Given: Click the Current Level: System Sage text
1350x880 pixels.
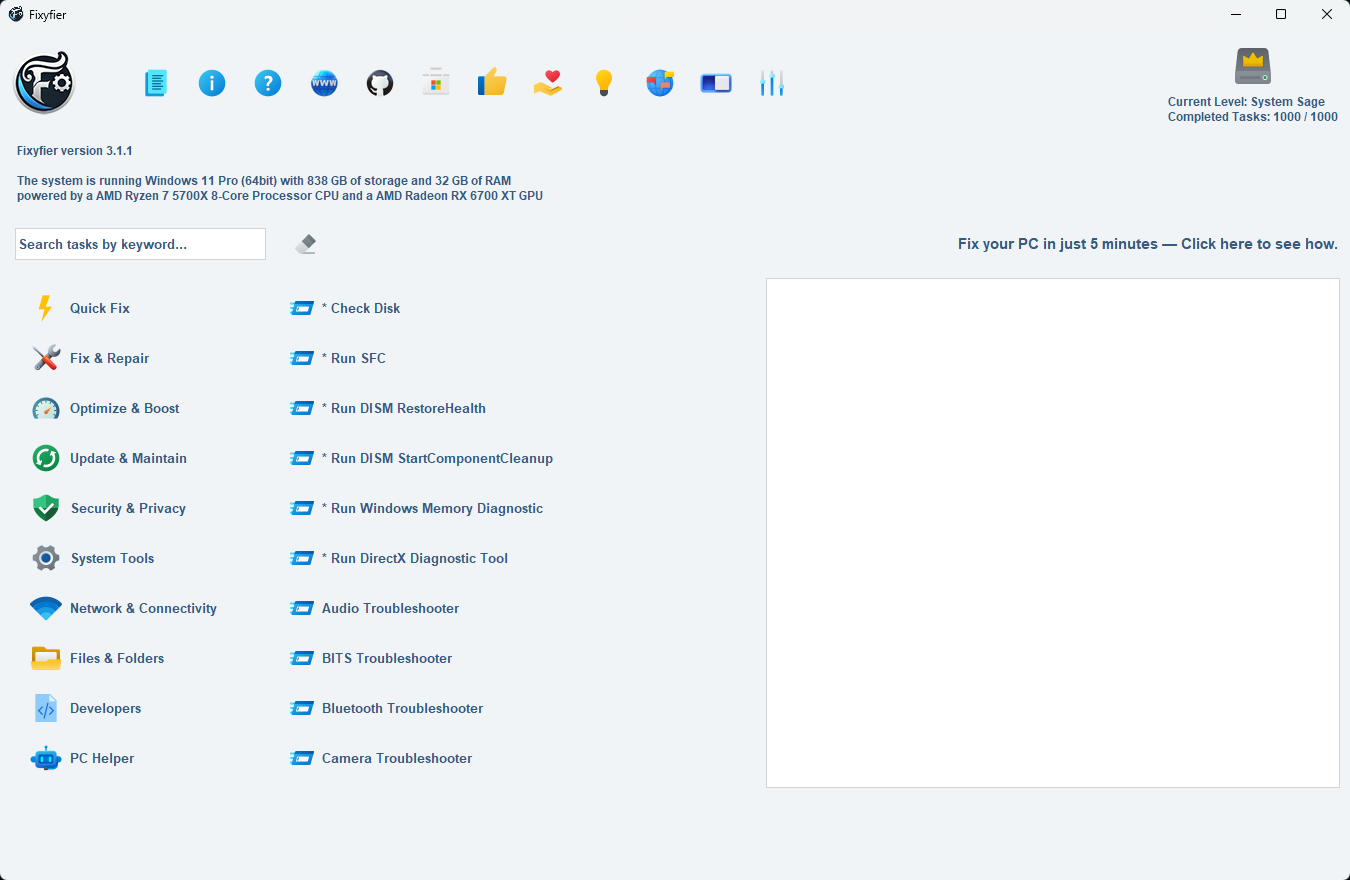Looking at the screenshot, I should tap(1246, 102).
